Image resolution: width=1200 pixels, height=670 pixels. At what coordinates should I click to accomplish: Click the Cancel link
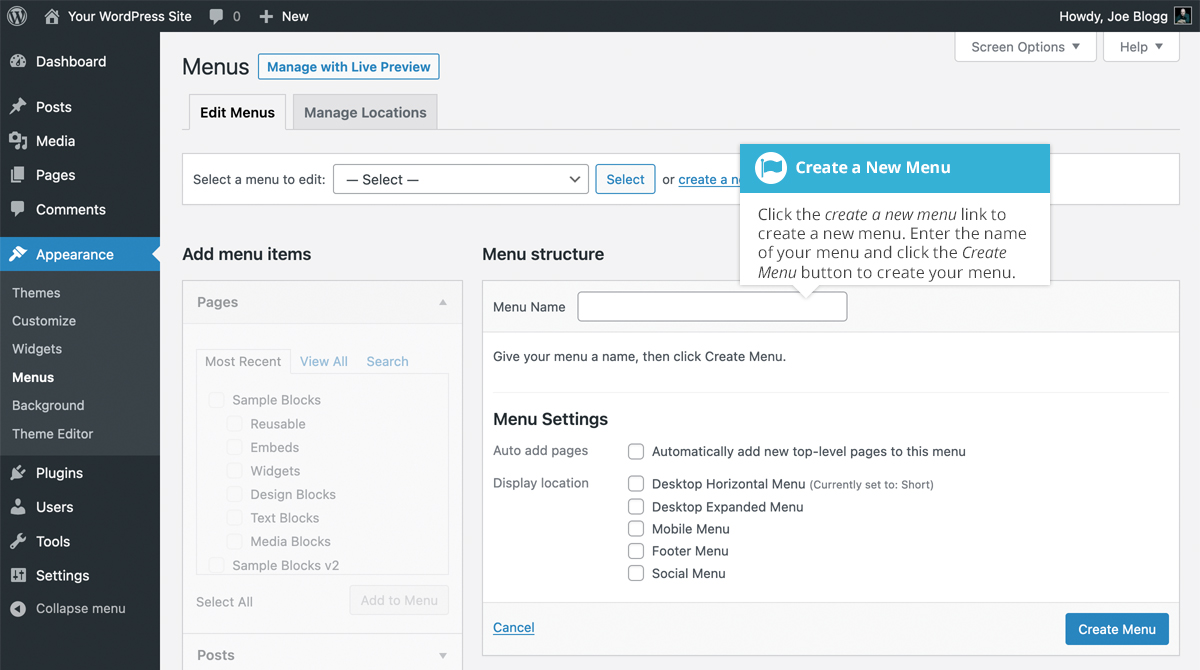(x=514, y=627)
